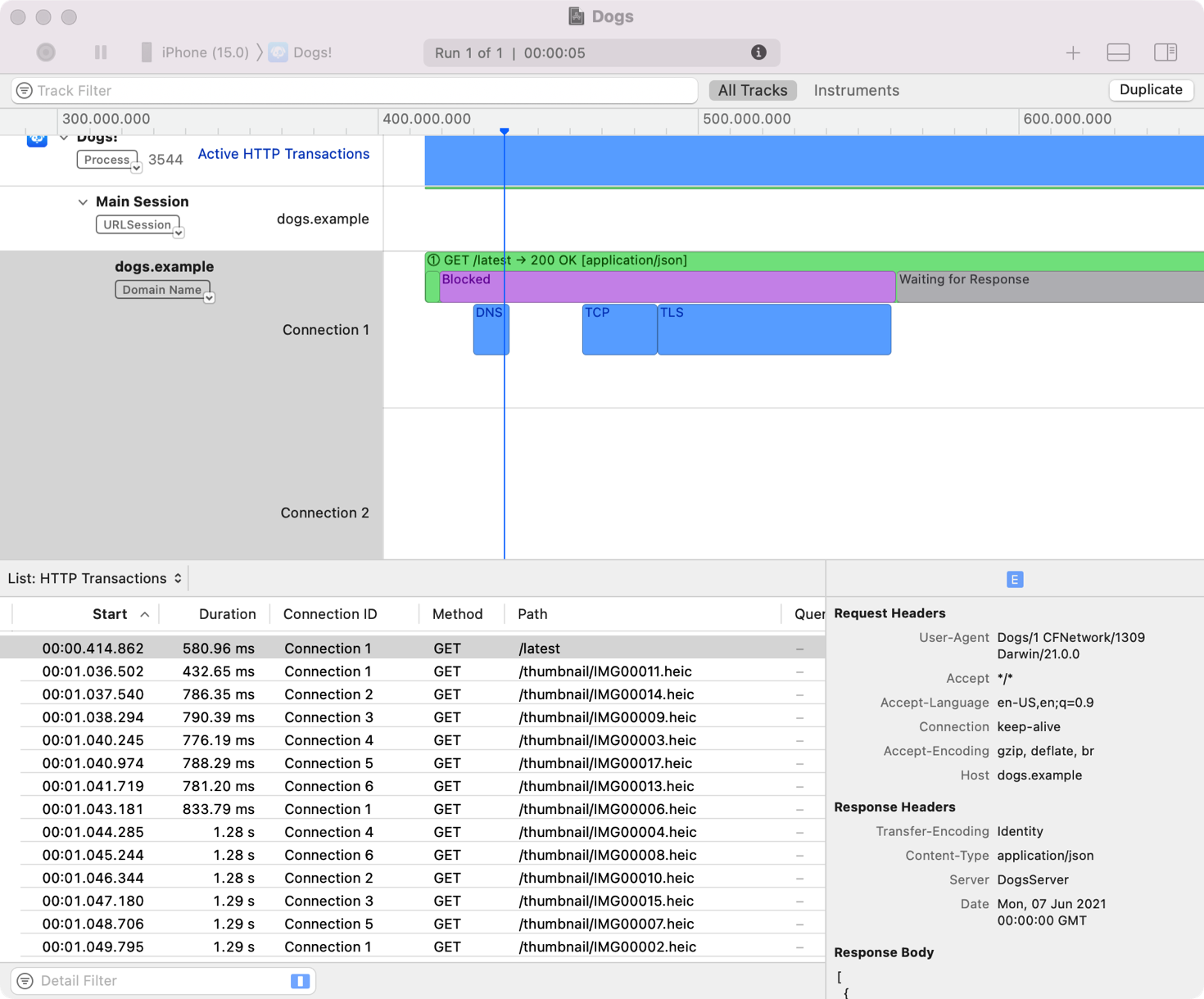Select the /thumbnail/IMG00010.heic row
Screen dimensions: 1204x999
413,877
